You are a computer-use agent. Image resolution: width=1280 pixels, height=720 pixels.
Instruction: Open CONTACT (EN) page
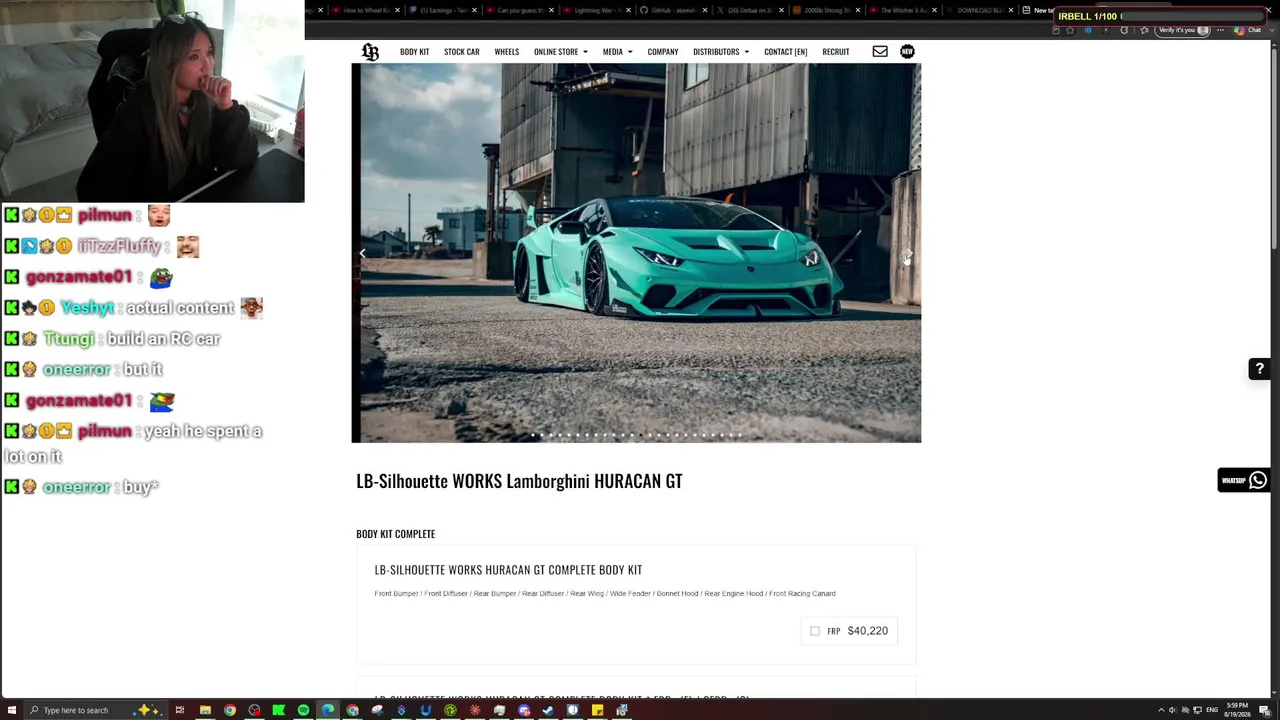point(785,52)
